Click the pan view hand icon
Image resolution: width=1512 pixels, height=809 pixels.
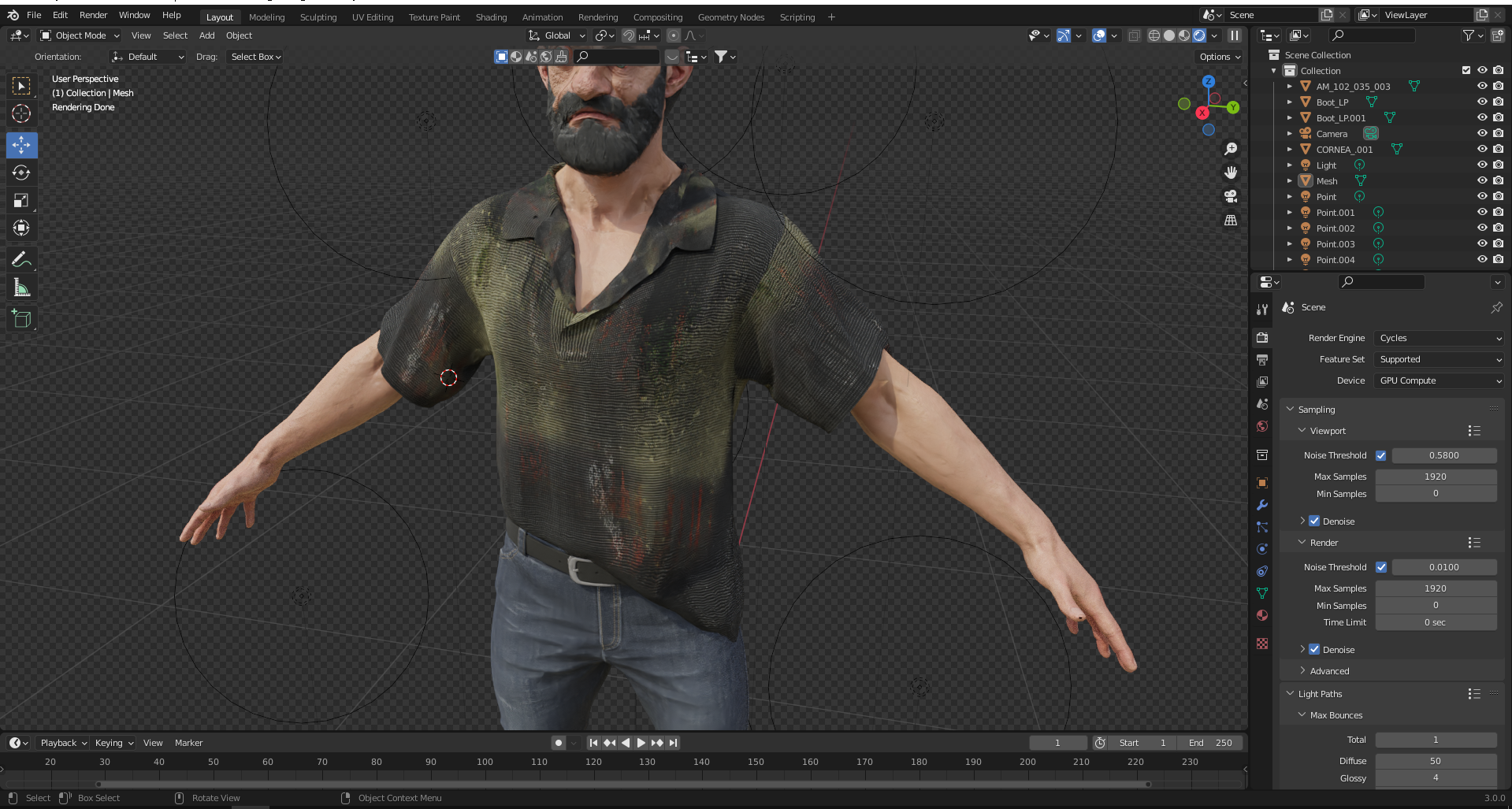(x=1231, y=173)
